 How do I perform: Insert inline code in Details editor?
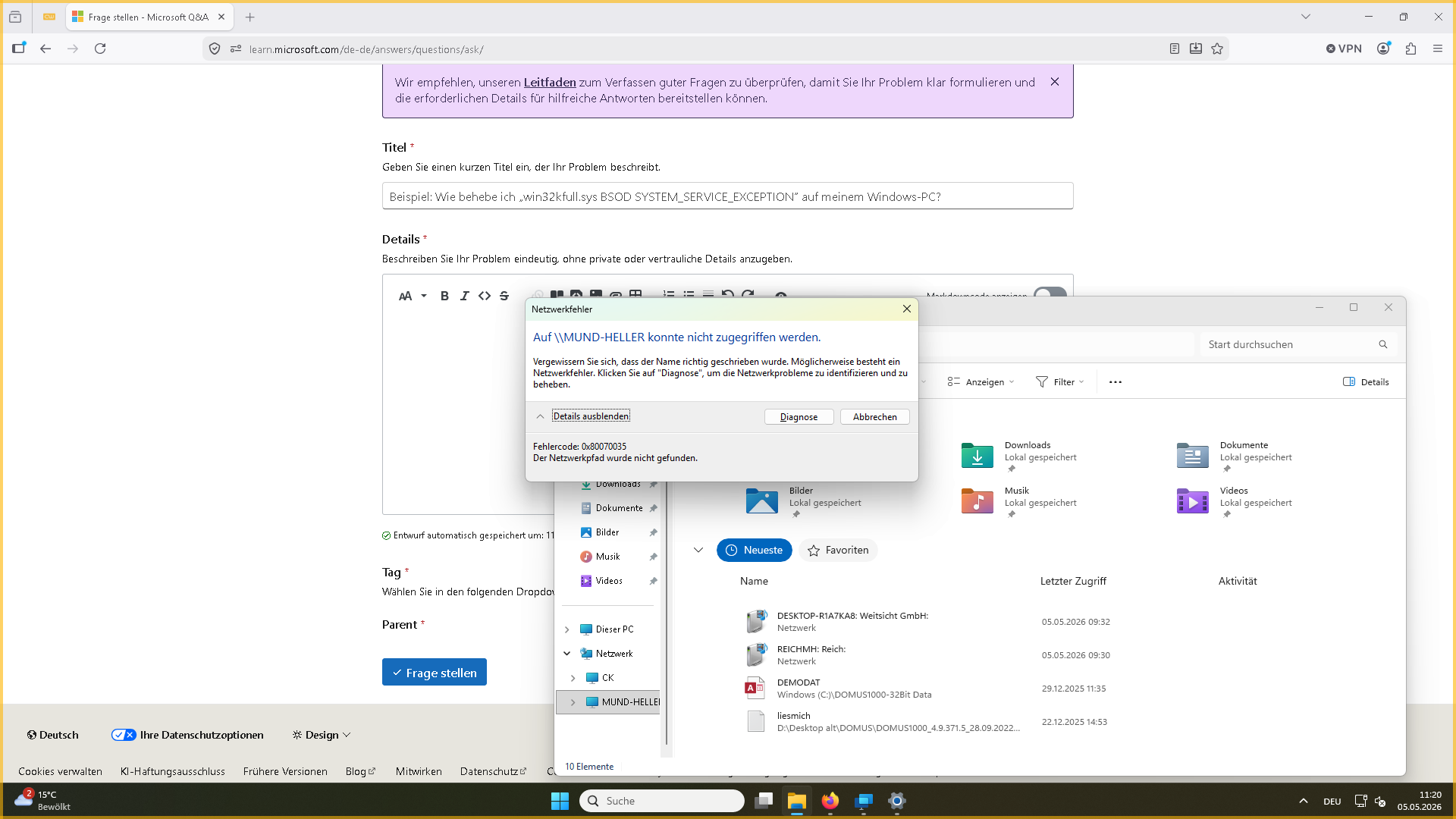(484, 296)
